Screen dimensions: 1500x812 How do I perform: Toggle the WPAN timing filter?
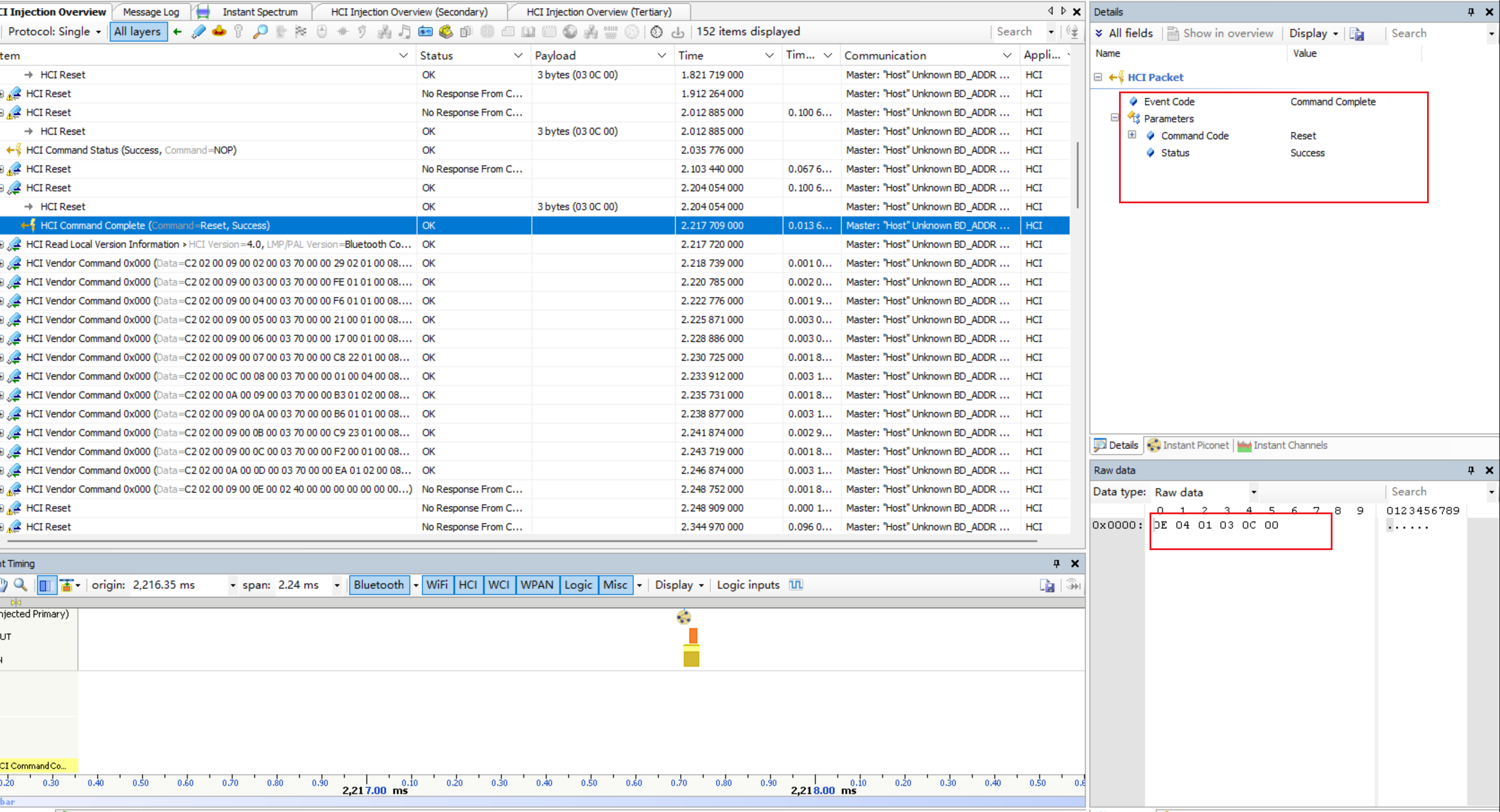536,585
